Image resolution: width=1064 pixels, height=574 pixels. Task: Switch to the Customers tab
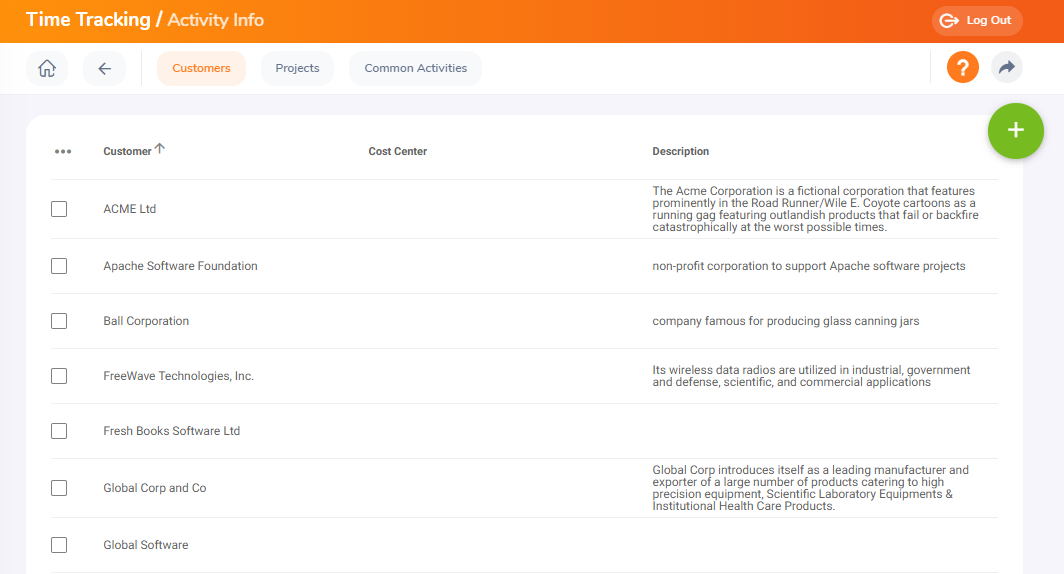(x=201, y=68)
